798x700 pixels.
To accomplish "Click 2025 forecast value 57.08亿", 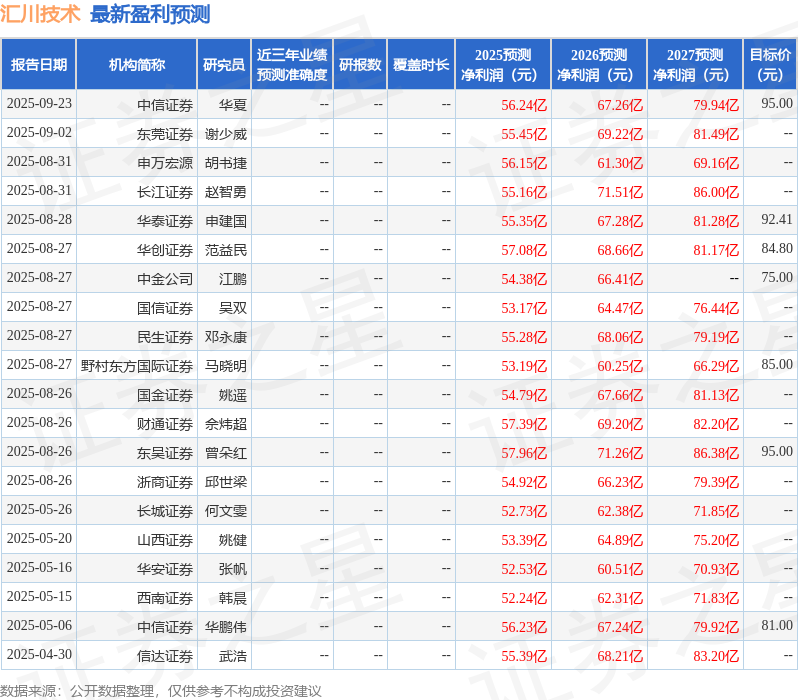I will [x=524, y=250].
